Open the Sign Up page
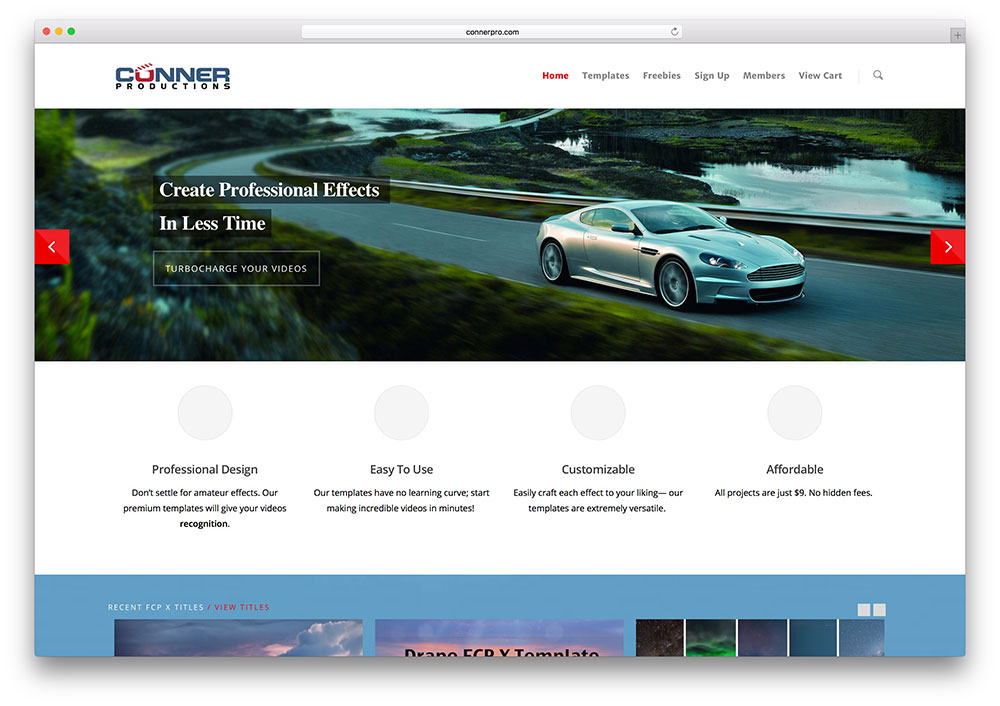Screen dimensions: 1000x706 pyautogui.click(x=712, y=75)
